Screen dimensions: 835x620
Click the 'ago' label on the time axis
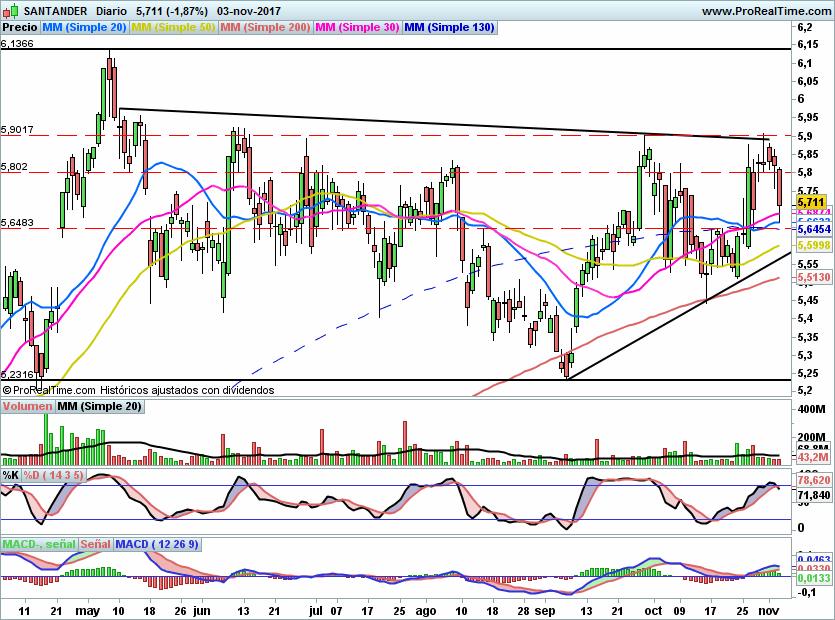coord(425,611)
